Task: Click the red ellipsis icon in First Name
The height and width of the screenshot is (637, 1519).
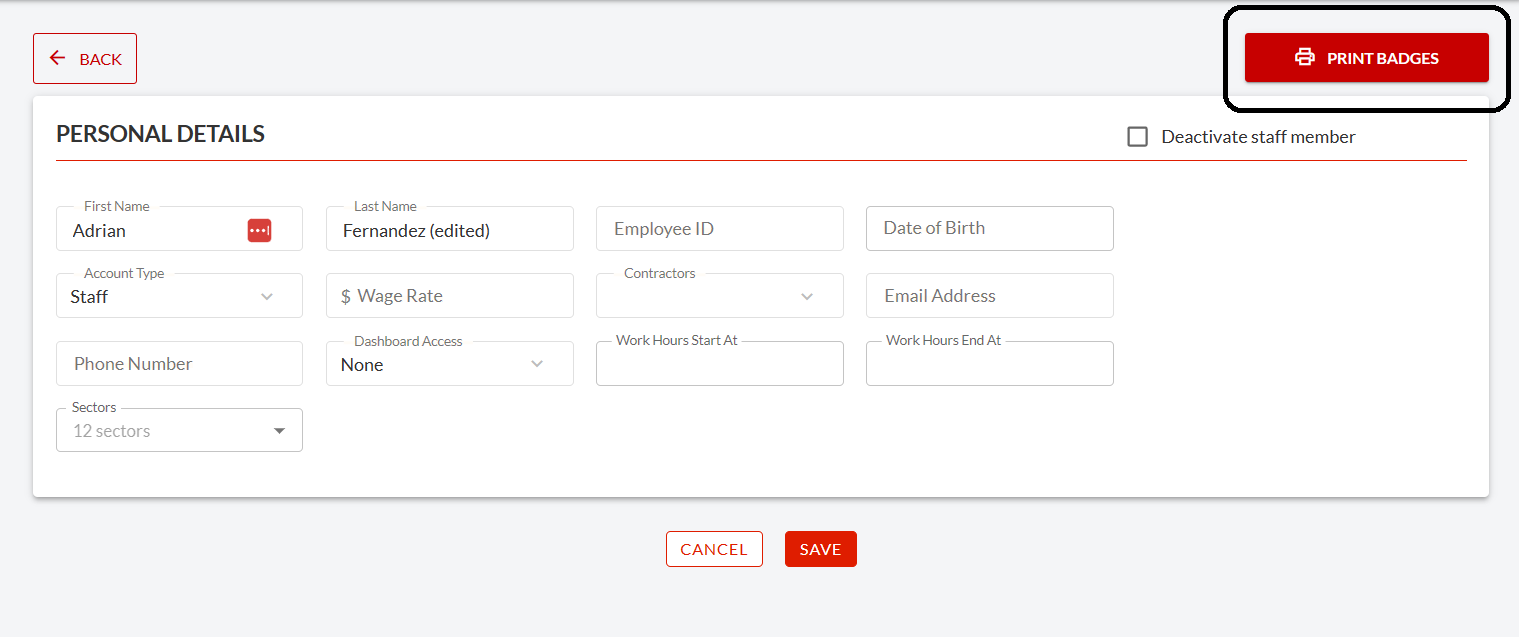Action: (260, 229)
